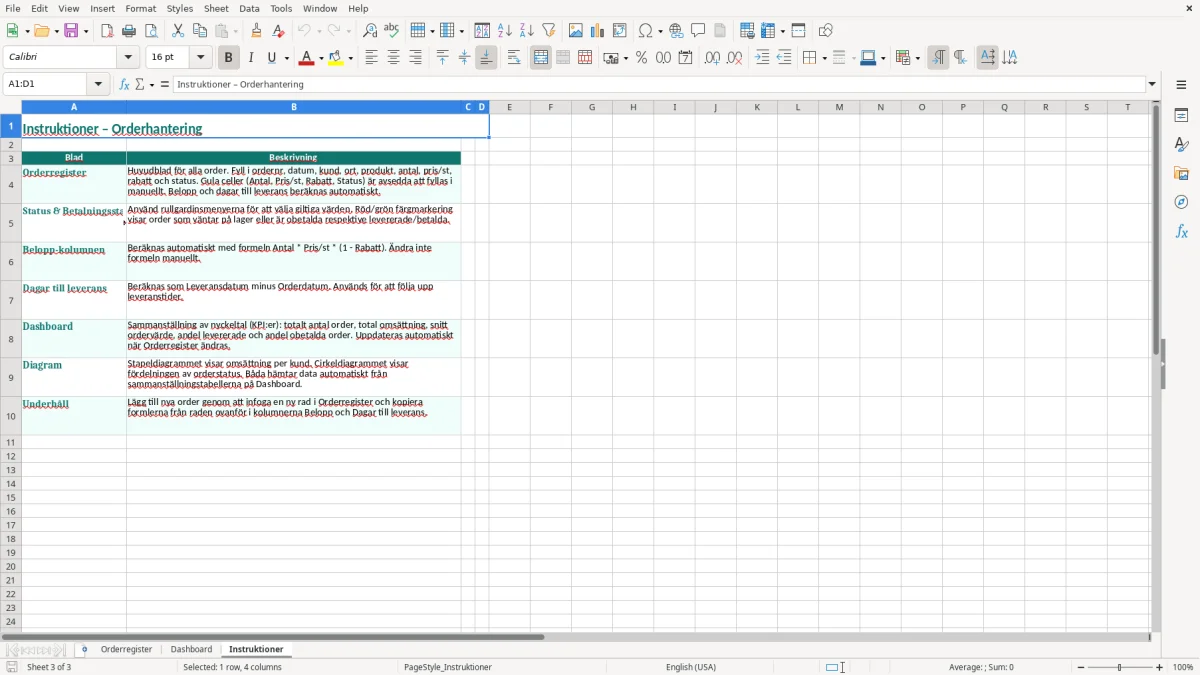Image resolution: width=1200 pixels, height=675 pixels.
Task: Toggle the AutoFilter funnel icon
Action: pyautogui.click(x=549, y=31)
